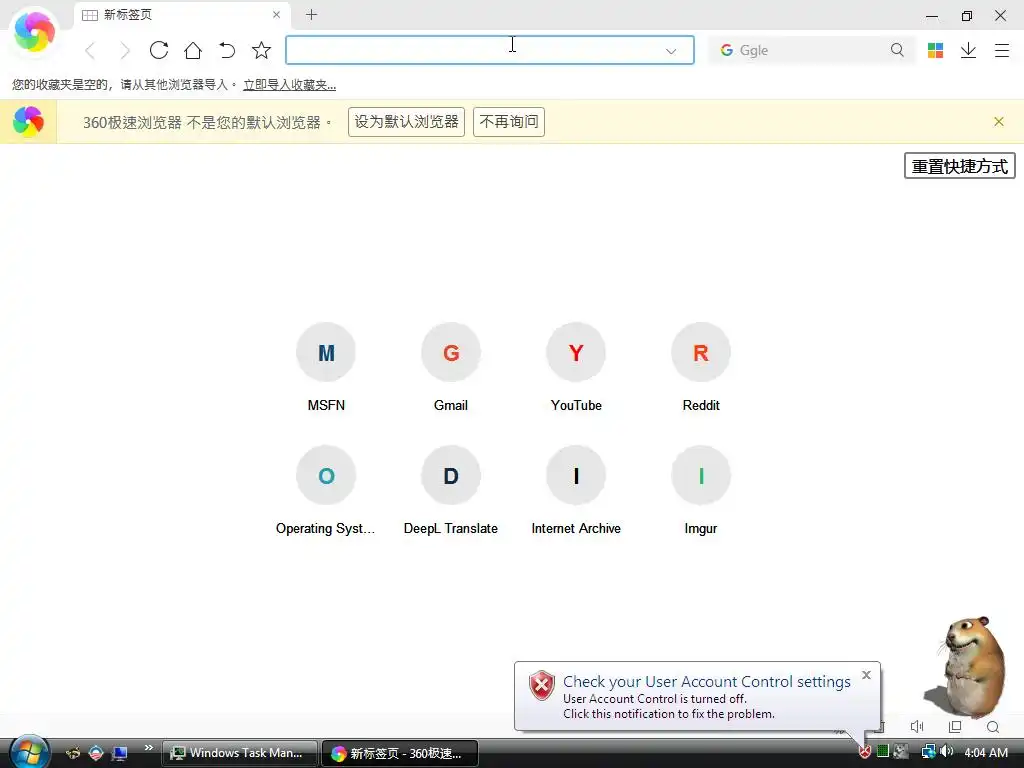Click the User Account Control notification text
The height and width of the screenshot is (768, 1024).
click(706, 697)
